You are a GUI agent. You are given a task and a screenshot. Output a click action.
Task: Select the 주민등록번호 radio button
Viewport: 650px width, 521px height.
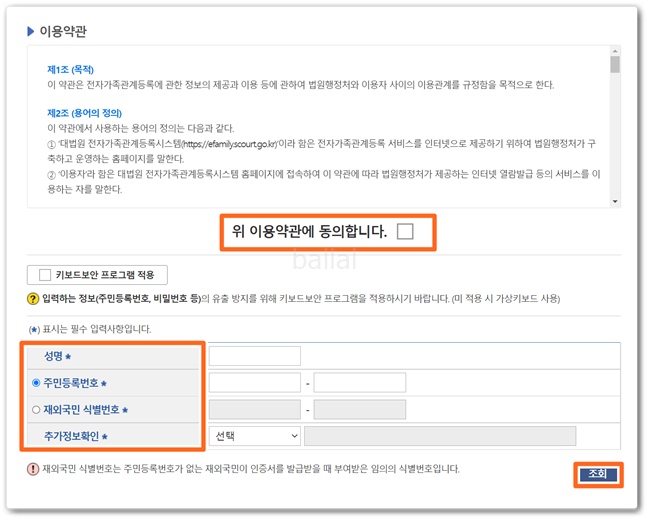click(36, 383)
